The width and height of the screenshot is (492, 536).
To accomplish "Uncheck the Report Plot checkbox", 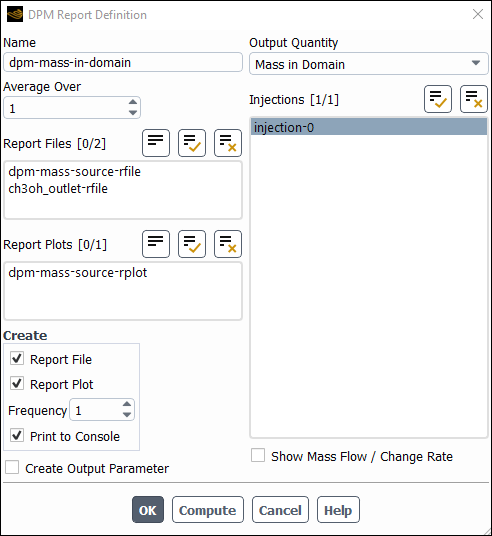I will click(17, 384).
